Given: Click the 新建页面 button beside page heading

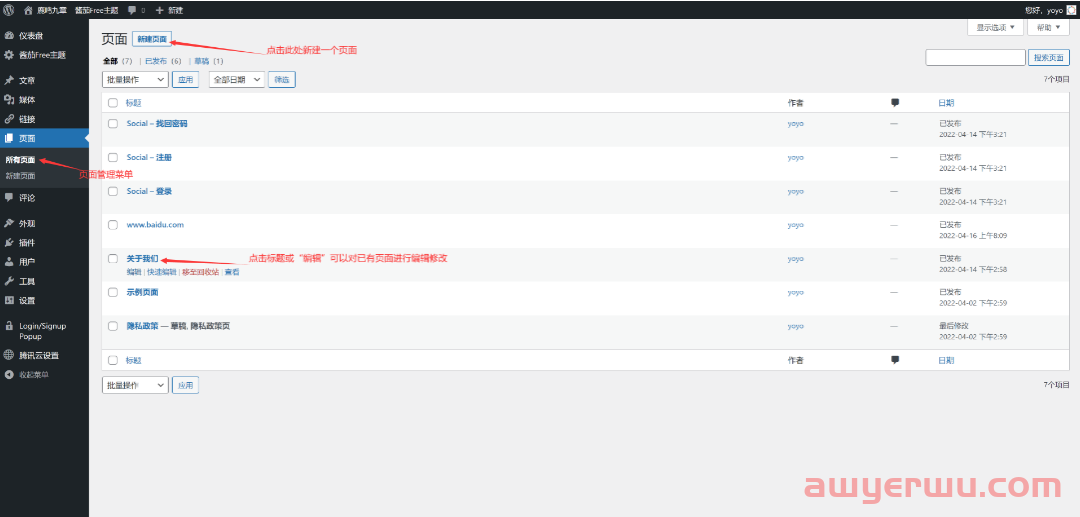Looking at the screenshot, I should [152, 39].
